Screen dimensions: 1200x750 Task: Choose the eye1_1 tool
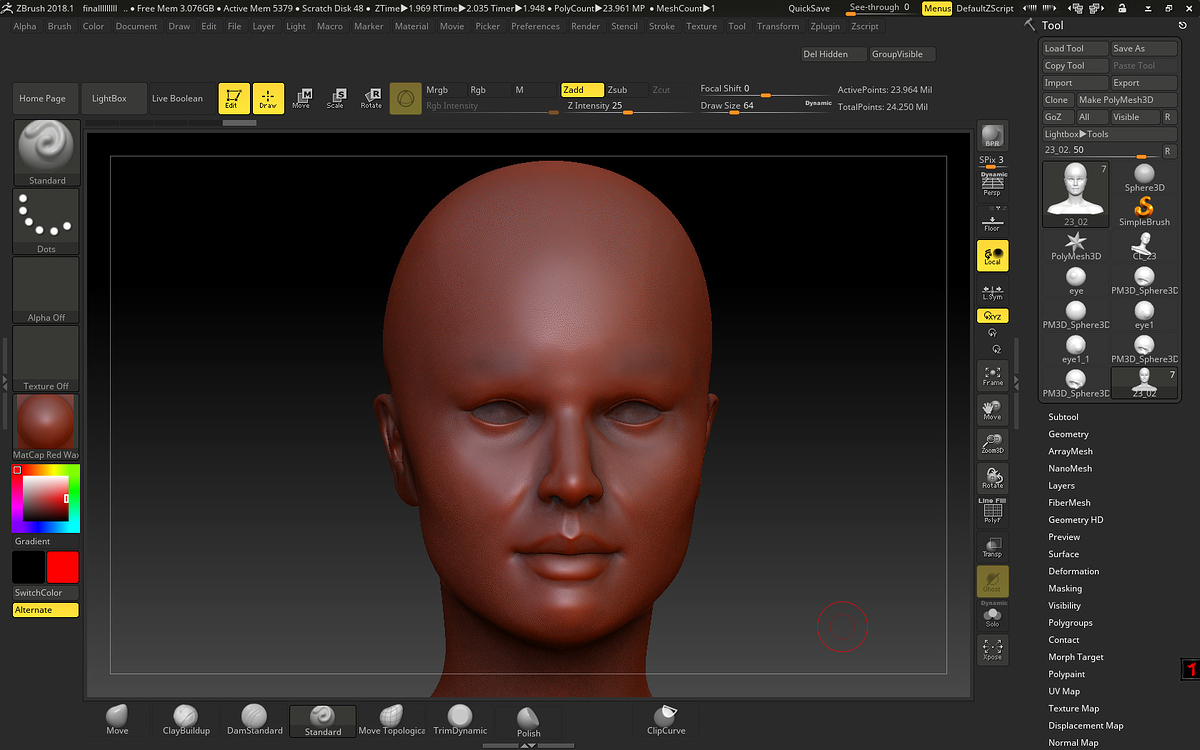pyautogui.click(x=1076, y=349)
